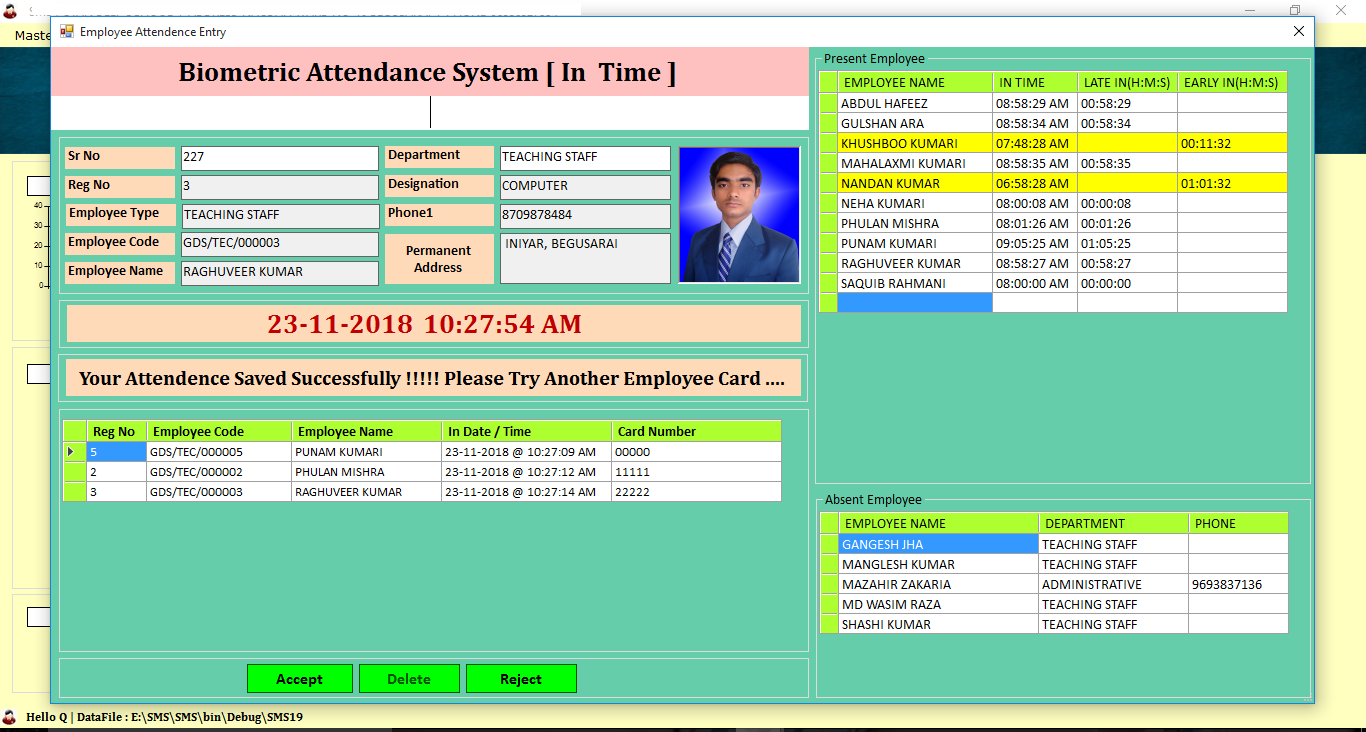Click the Phone1 field with 8709878484
This screenshot has height=732, width=1366.
click(584, 216)
